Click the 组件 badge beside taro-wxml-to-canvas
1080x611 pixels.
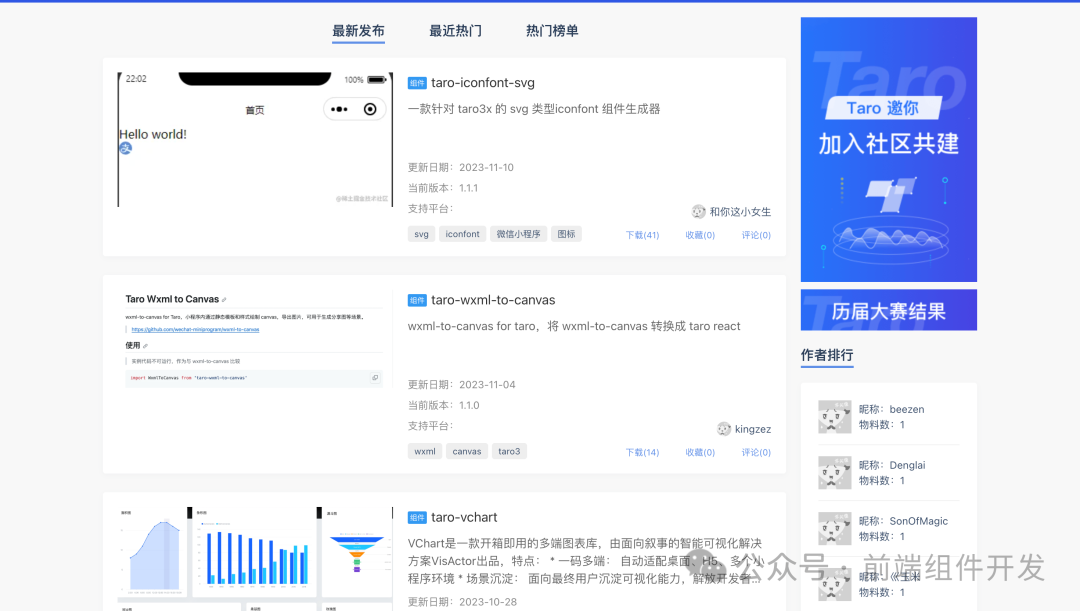coord(417,300)
